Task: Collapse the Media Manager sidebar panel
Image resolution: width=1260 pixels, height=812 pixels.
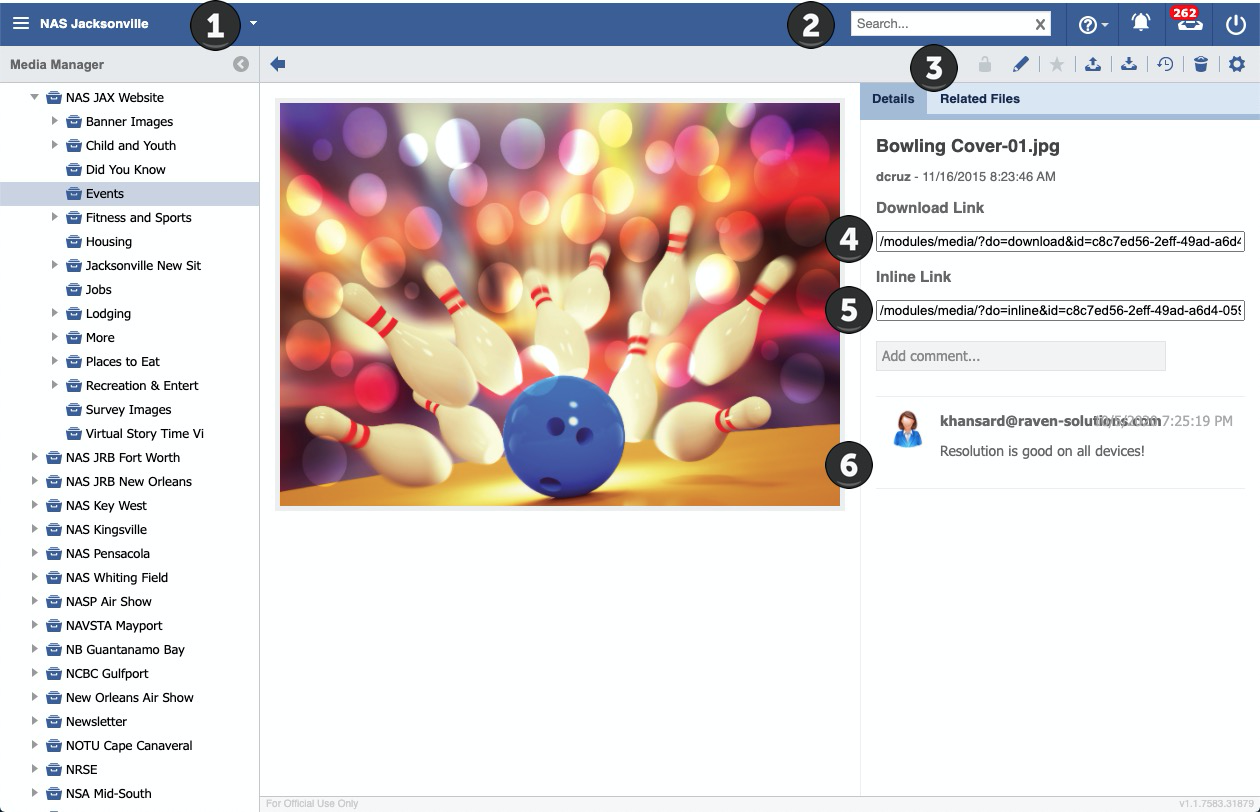Action: pos(241,64)
